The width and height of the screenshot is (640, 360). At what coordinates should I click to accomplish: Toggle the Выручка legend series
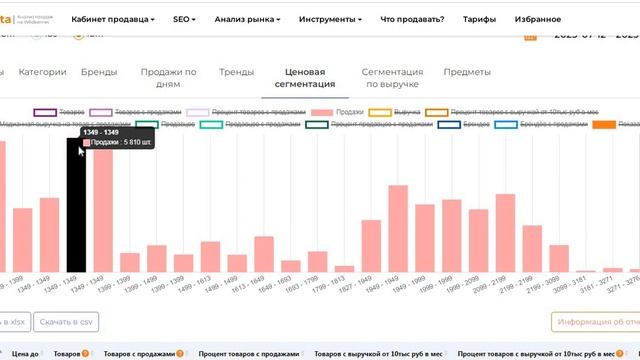click(x=394, y=112)
